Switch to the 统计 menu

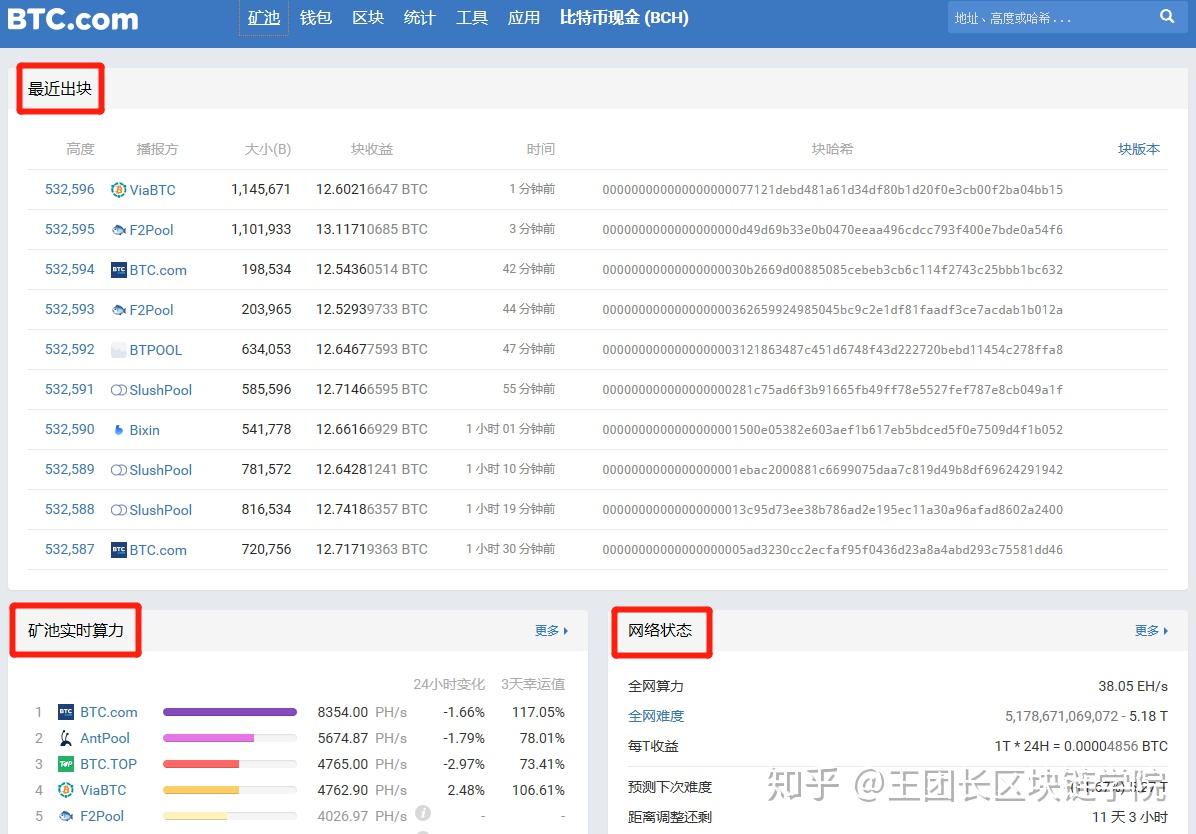pyautogui.click(x=419, y=17)
